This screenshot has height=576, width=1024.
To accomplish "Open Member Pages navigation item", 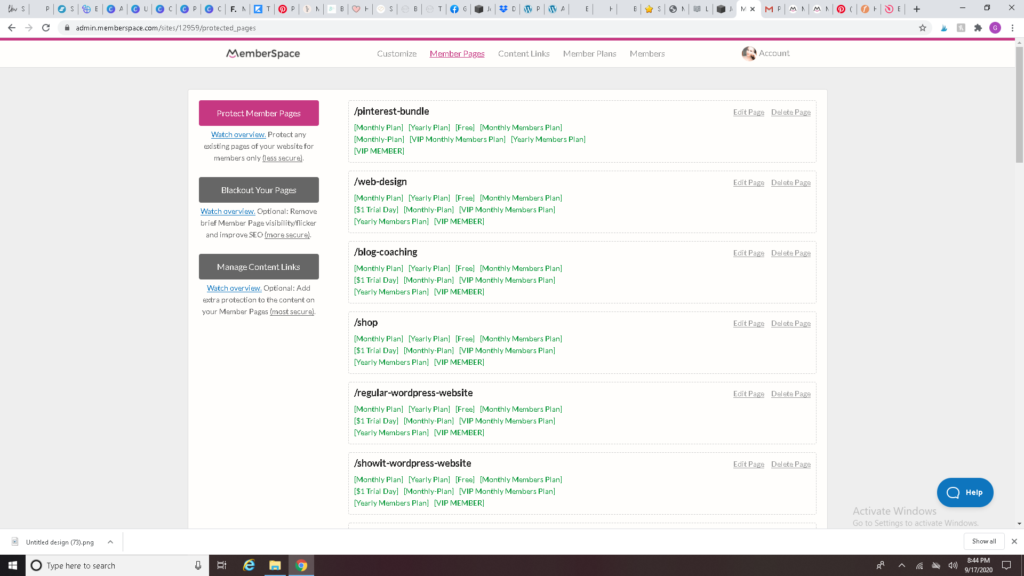I will point(456,54).
